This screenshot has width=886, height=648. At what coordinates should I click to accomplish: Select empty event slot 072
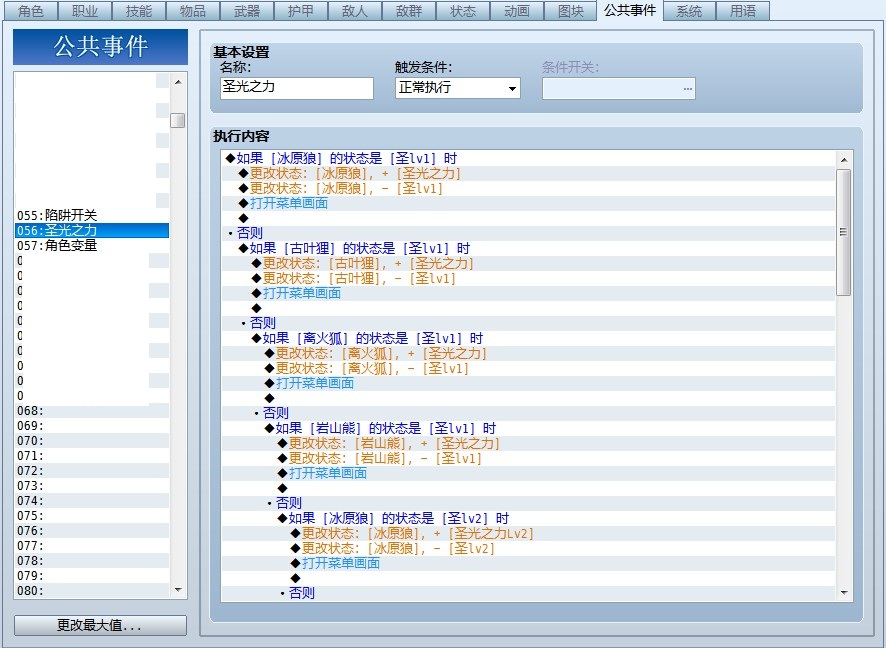(92, 471)
